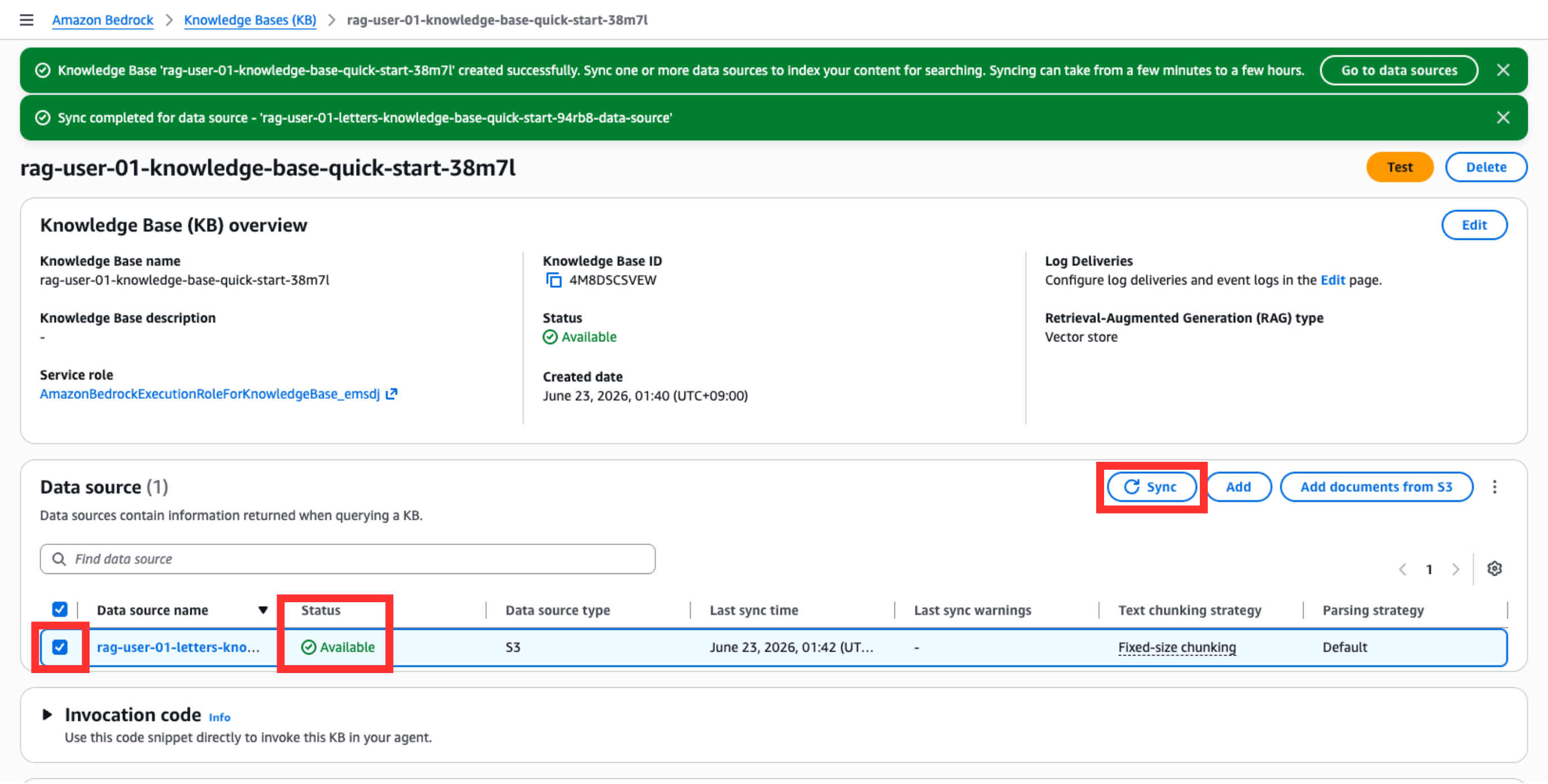Edit the Knowledge Base overview
Screen dimensions: 1548x784
pos(1474,225)
